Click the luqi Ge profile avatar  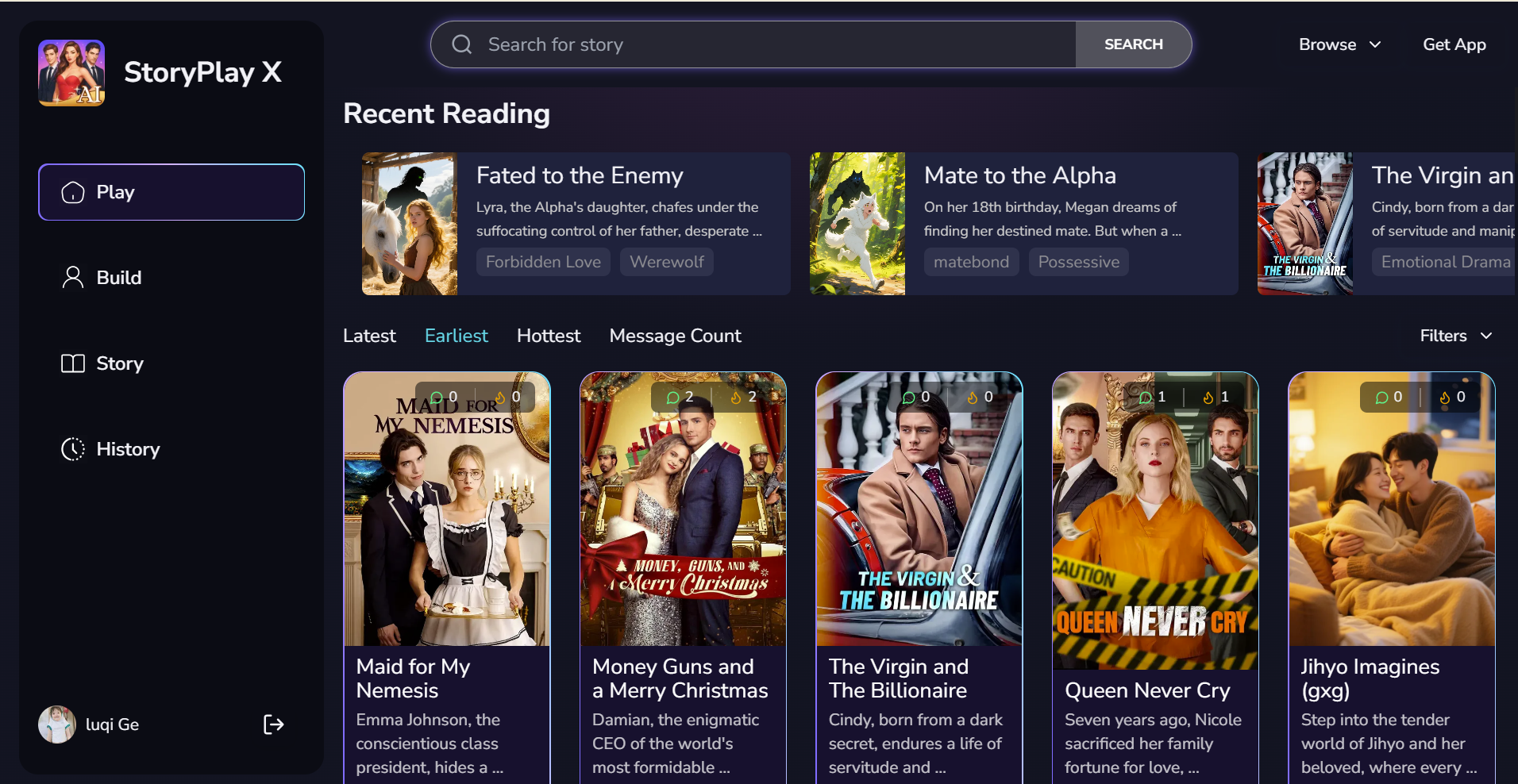click(57, 724)
